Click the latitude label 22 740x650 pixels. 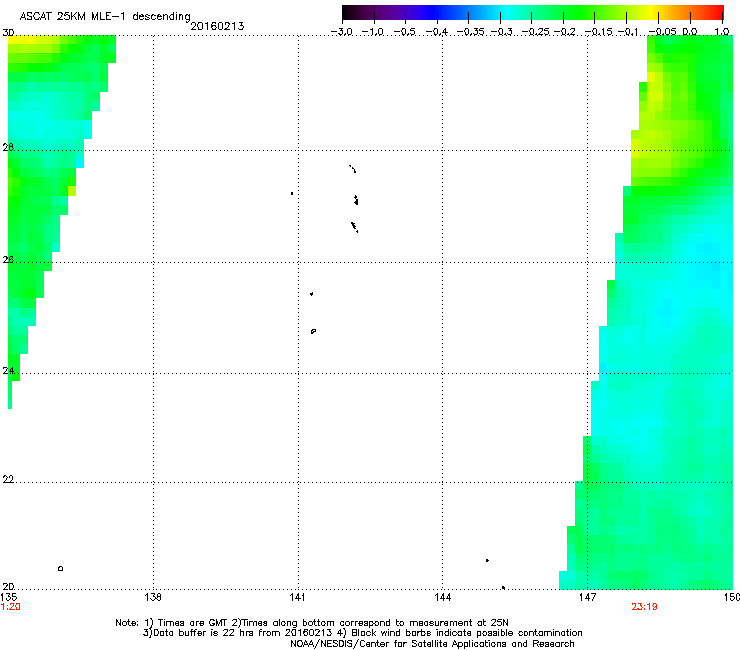(x=8, y=479)
